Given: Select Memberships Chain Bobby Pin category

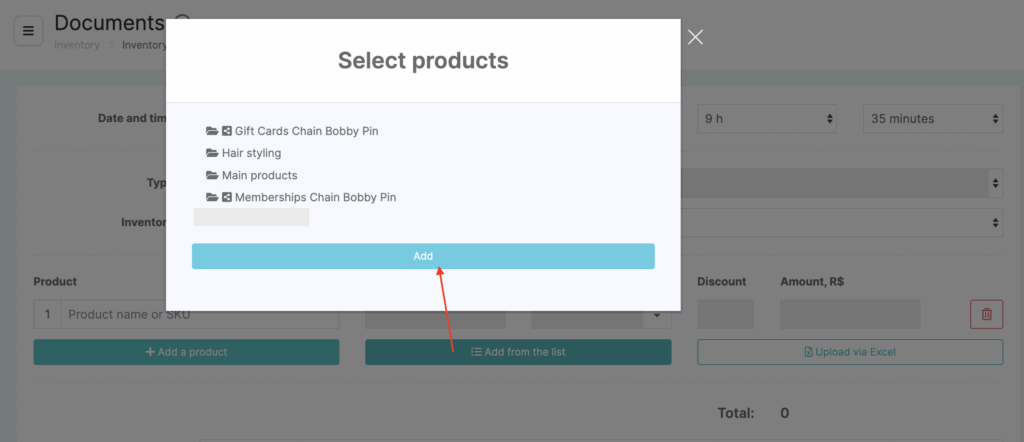Looking at the screenshot, I should click(315, 197).
